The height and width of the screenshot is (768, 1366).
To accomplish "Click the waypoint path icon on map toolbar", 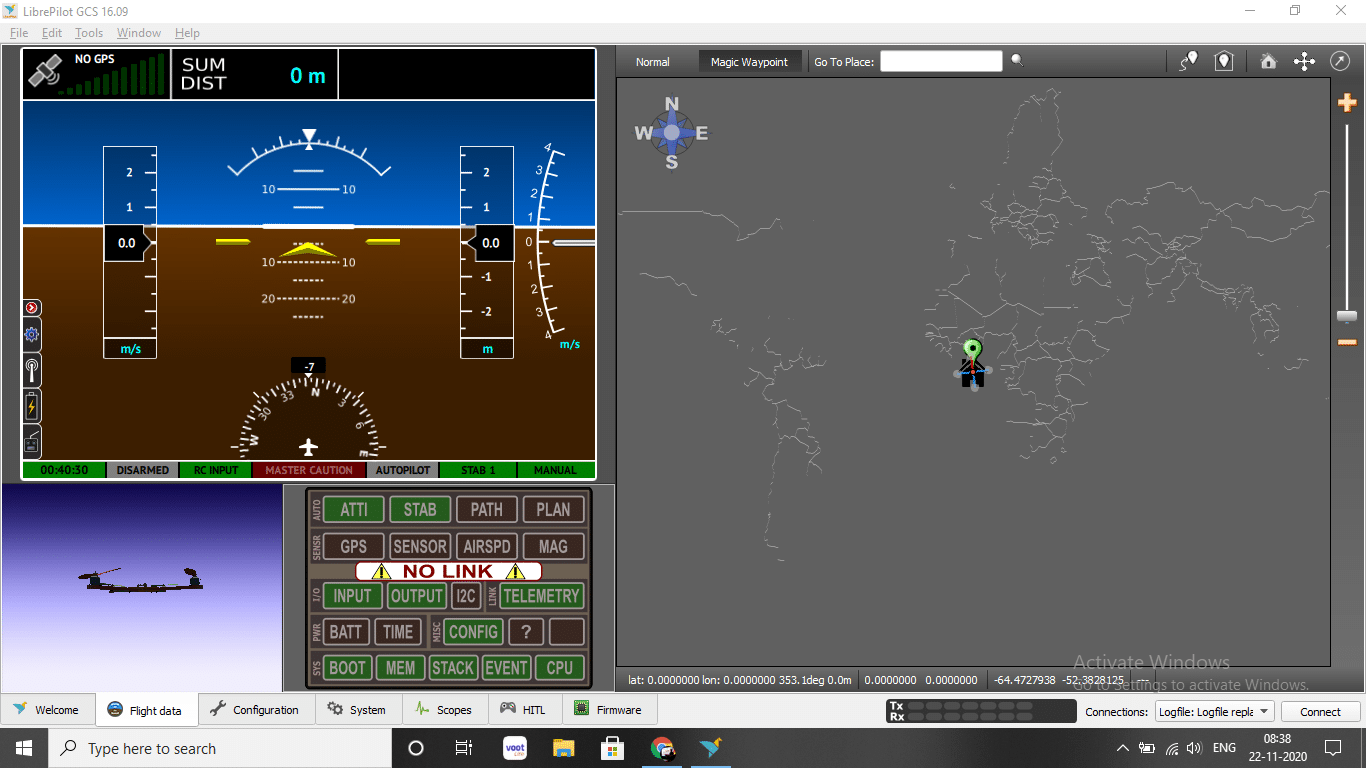I will point(1188,62).
